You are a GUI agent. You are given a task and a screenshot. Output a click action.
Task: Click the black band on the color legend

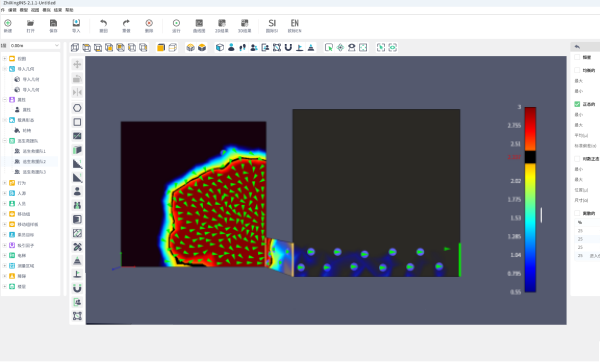click(530, 157)
